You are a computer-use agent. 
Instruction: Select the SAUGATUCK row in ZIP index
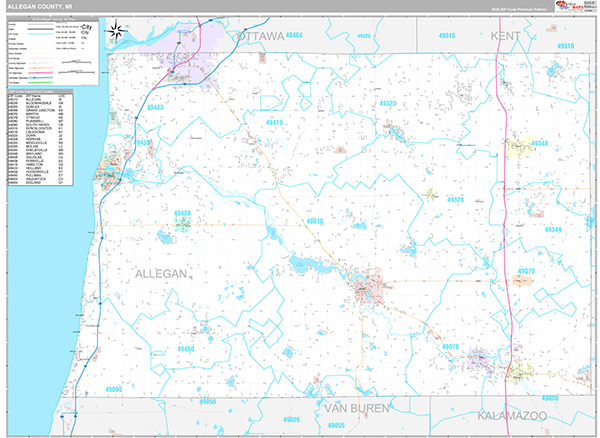[36, 179]
